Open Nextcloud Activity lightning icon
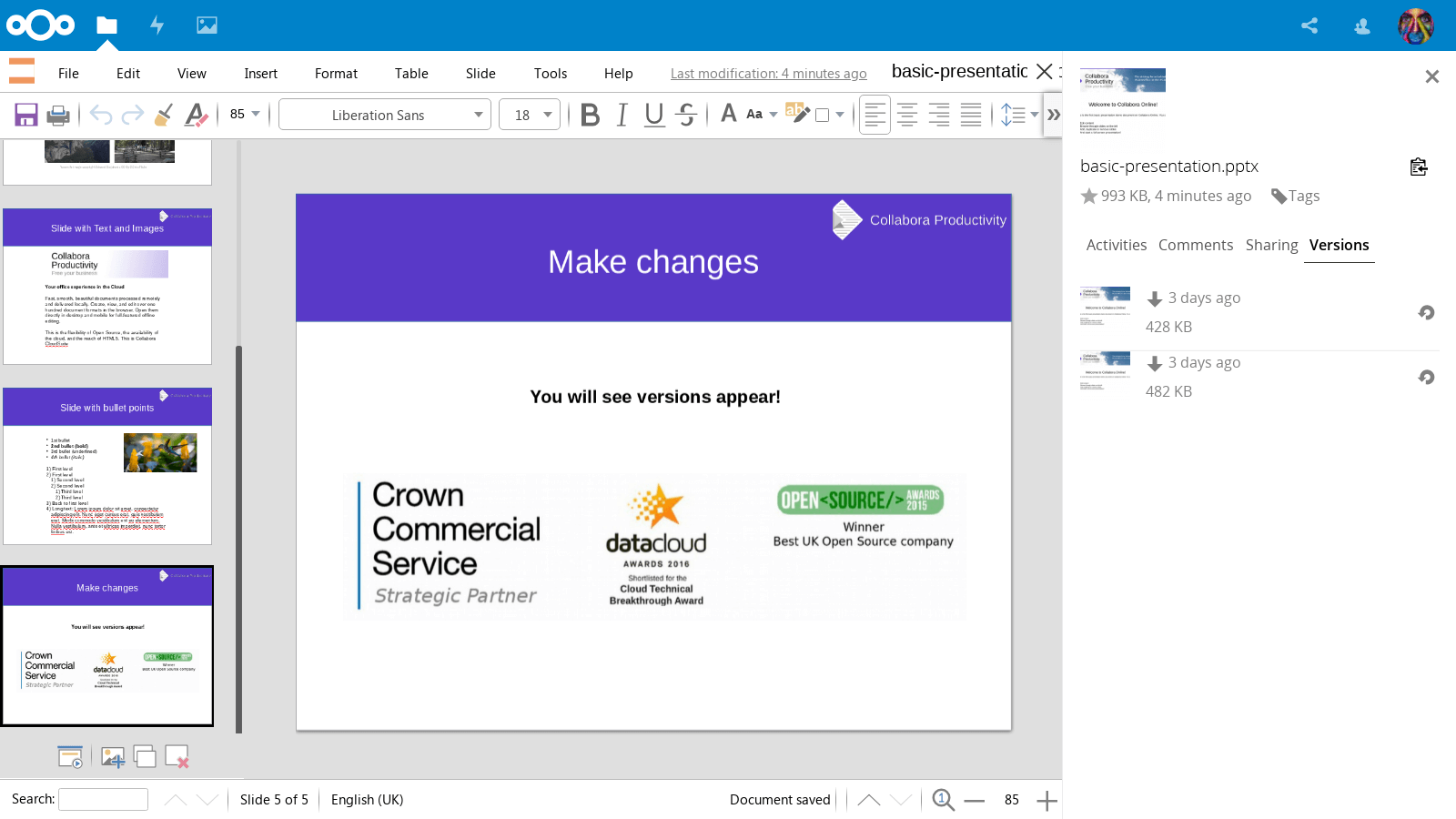1456x819 pixels. tap(157, 25)
